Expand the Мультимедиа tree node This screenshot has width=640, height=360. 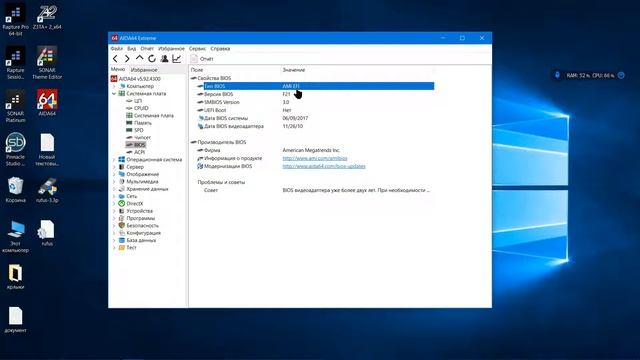point(114,182)
